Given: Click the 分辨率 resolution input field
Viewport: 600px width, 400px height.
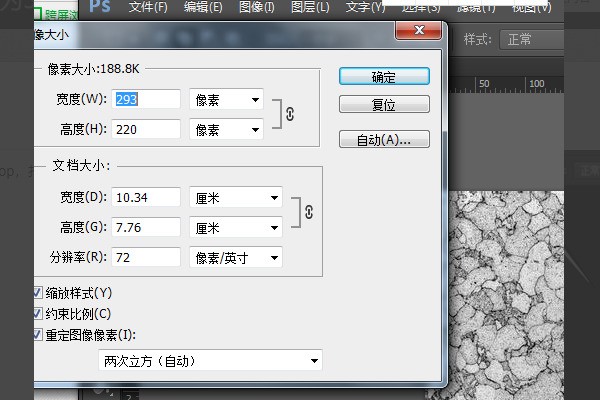Looking at the screenshot, I should click(146, 258).
